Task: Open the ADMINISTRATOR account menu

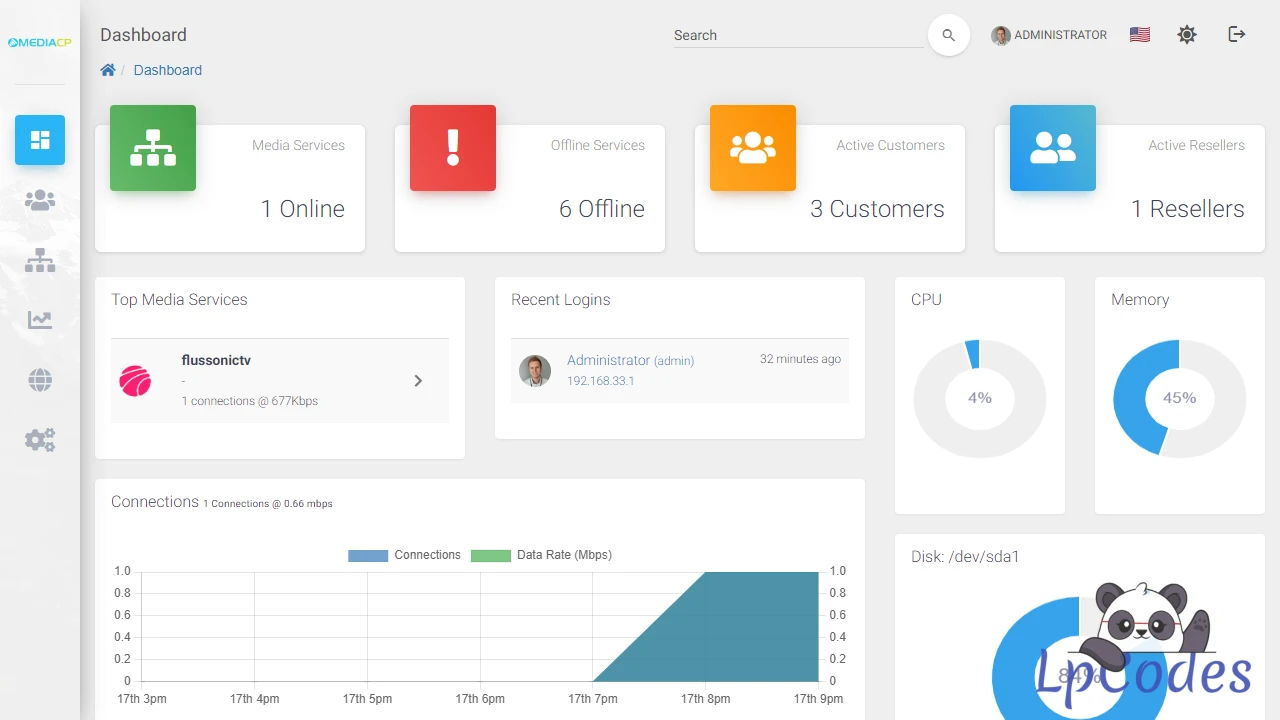Action: tap(1049, 35)
